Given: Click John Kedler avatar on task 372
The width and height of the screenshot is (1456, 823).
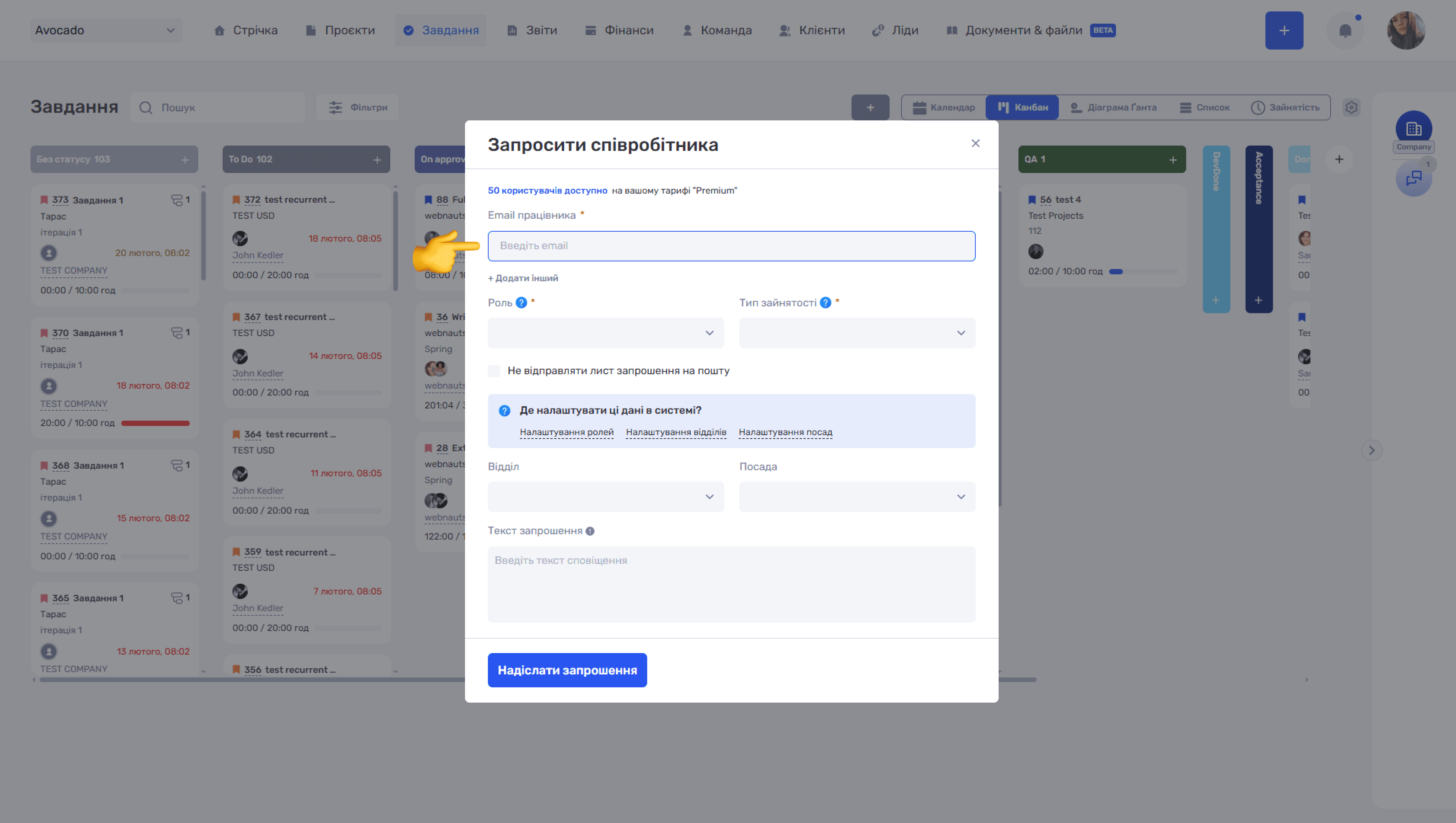Looking at the screenshot, I should click(240, 239).
